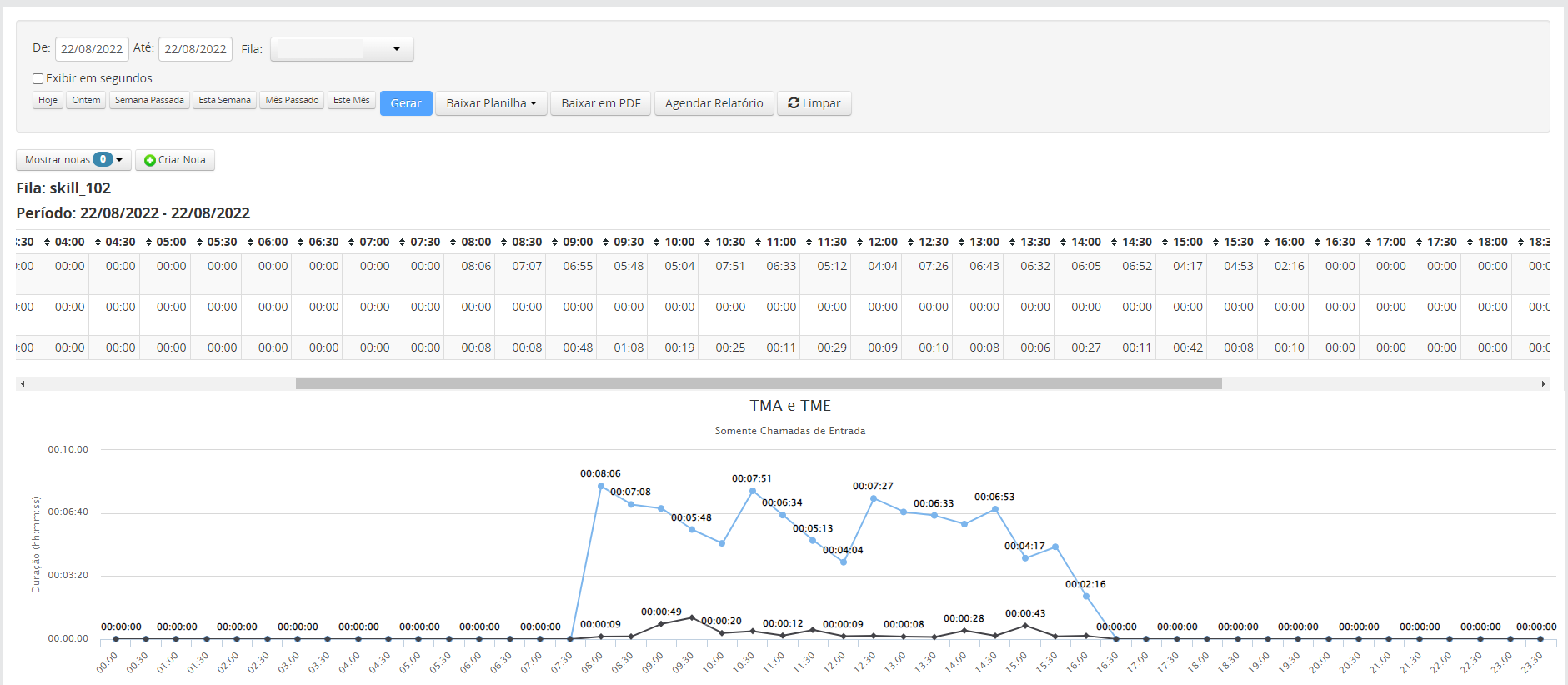Expand the Baixar Planilha dropdown
Viewport: 1568px width, 685px height.
click(491, 103)
